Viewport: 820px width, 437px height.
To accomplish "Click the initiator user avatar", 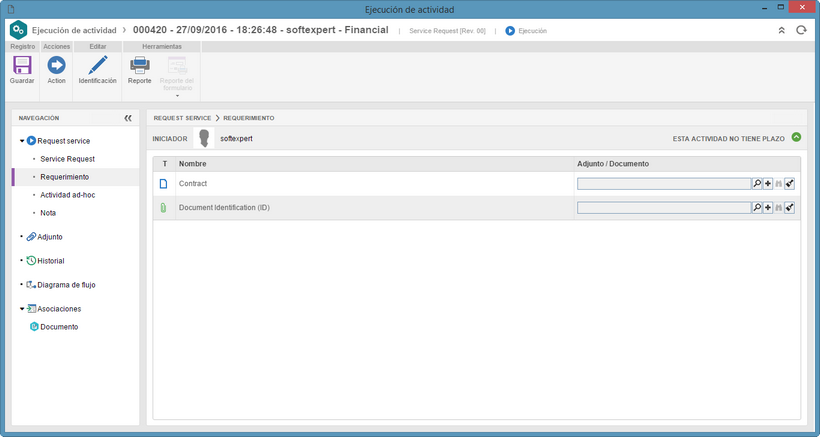I will 204,139.
